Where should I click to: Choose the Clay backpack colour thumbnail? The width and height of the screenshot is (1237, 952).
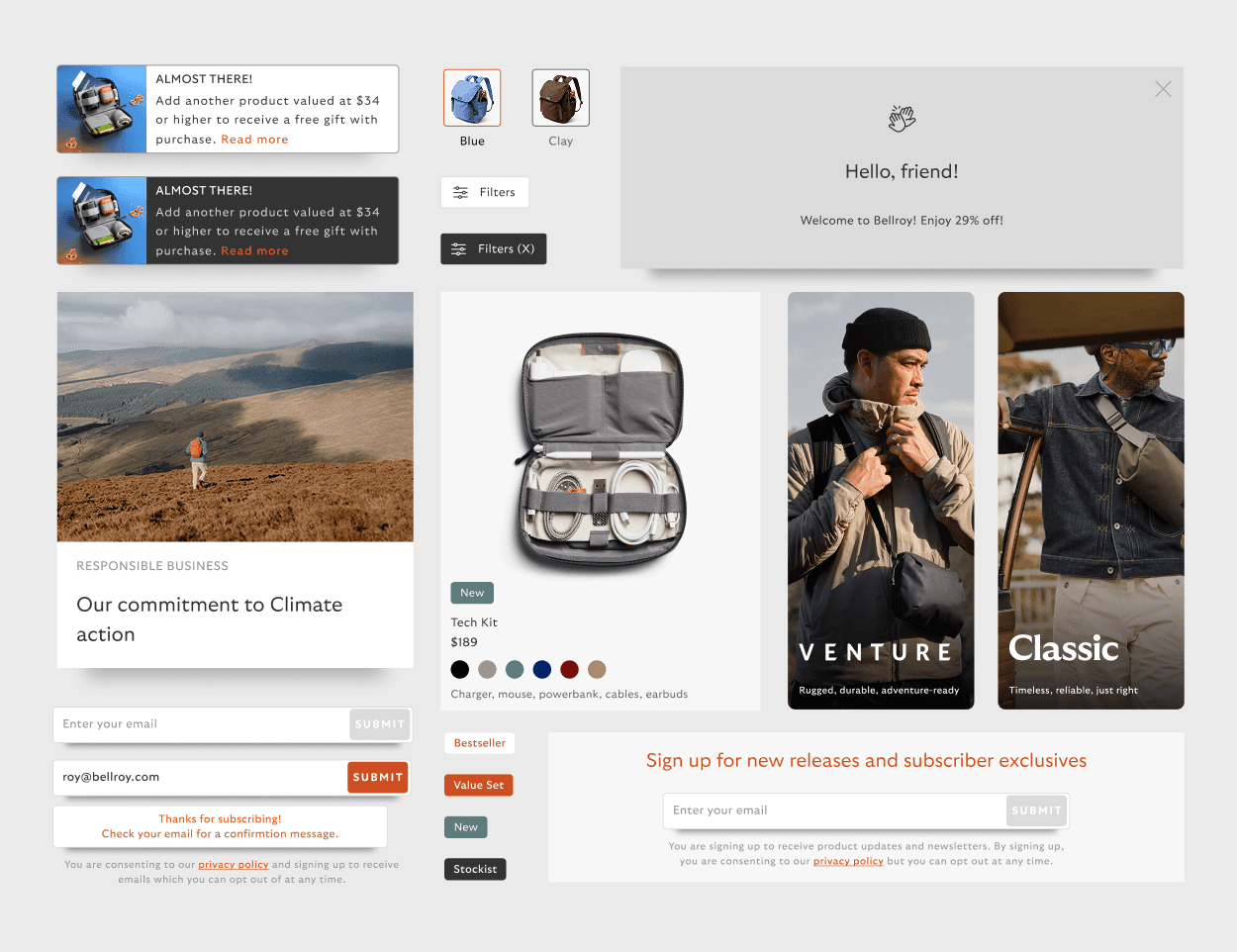pyautogui.click(x=561, y=98)
